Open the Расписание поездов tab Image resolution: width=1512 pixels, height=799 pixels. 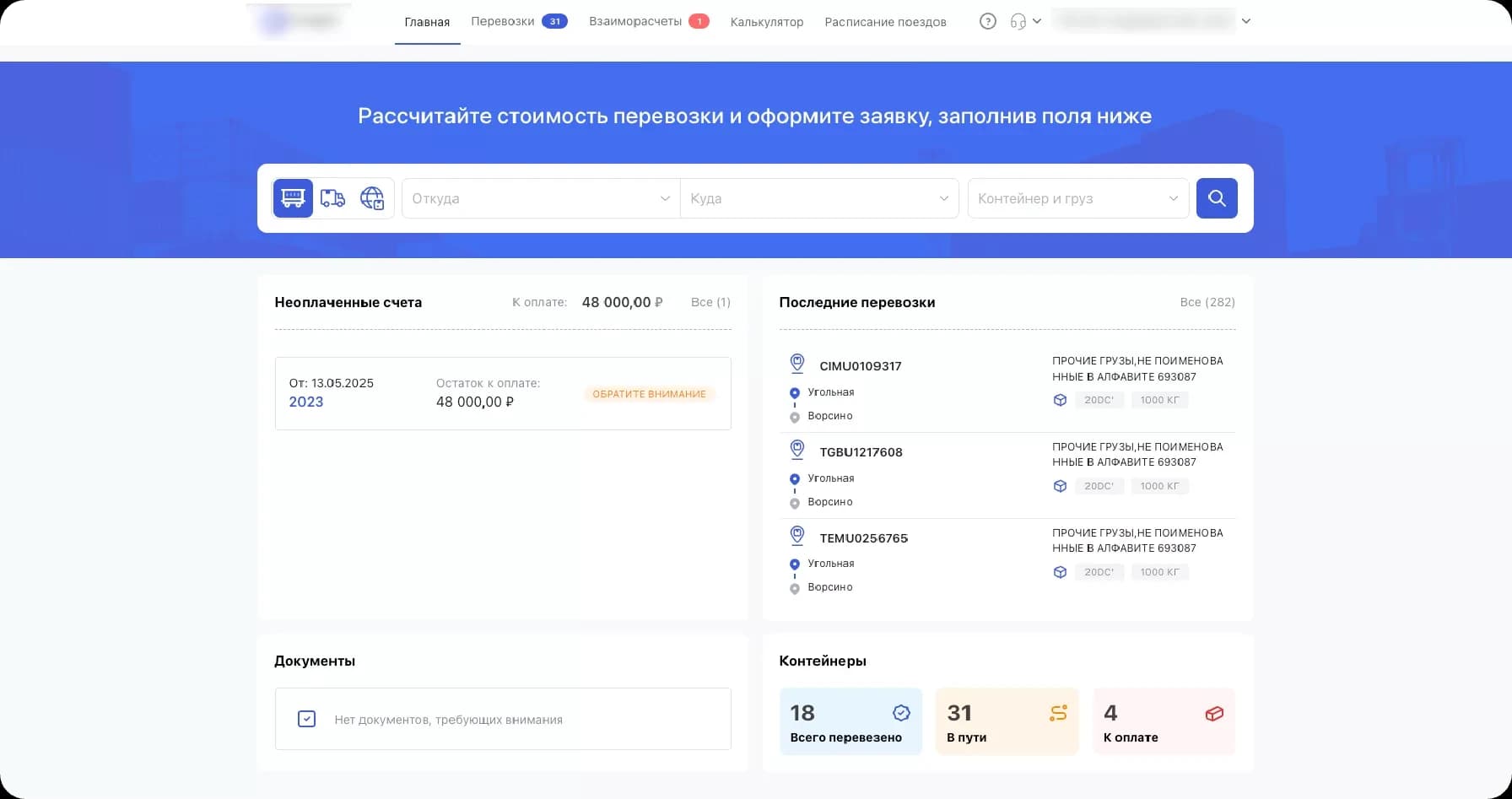click(885, 22)
